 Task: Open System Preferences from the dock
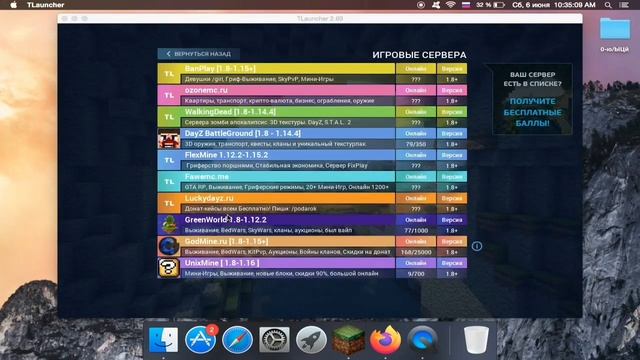274,340
